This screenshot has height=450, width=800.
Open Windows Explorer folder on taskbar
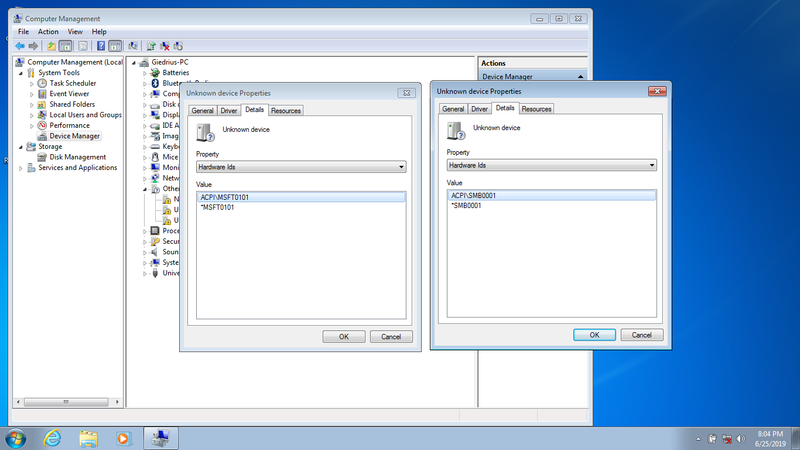point(88,438)
